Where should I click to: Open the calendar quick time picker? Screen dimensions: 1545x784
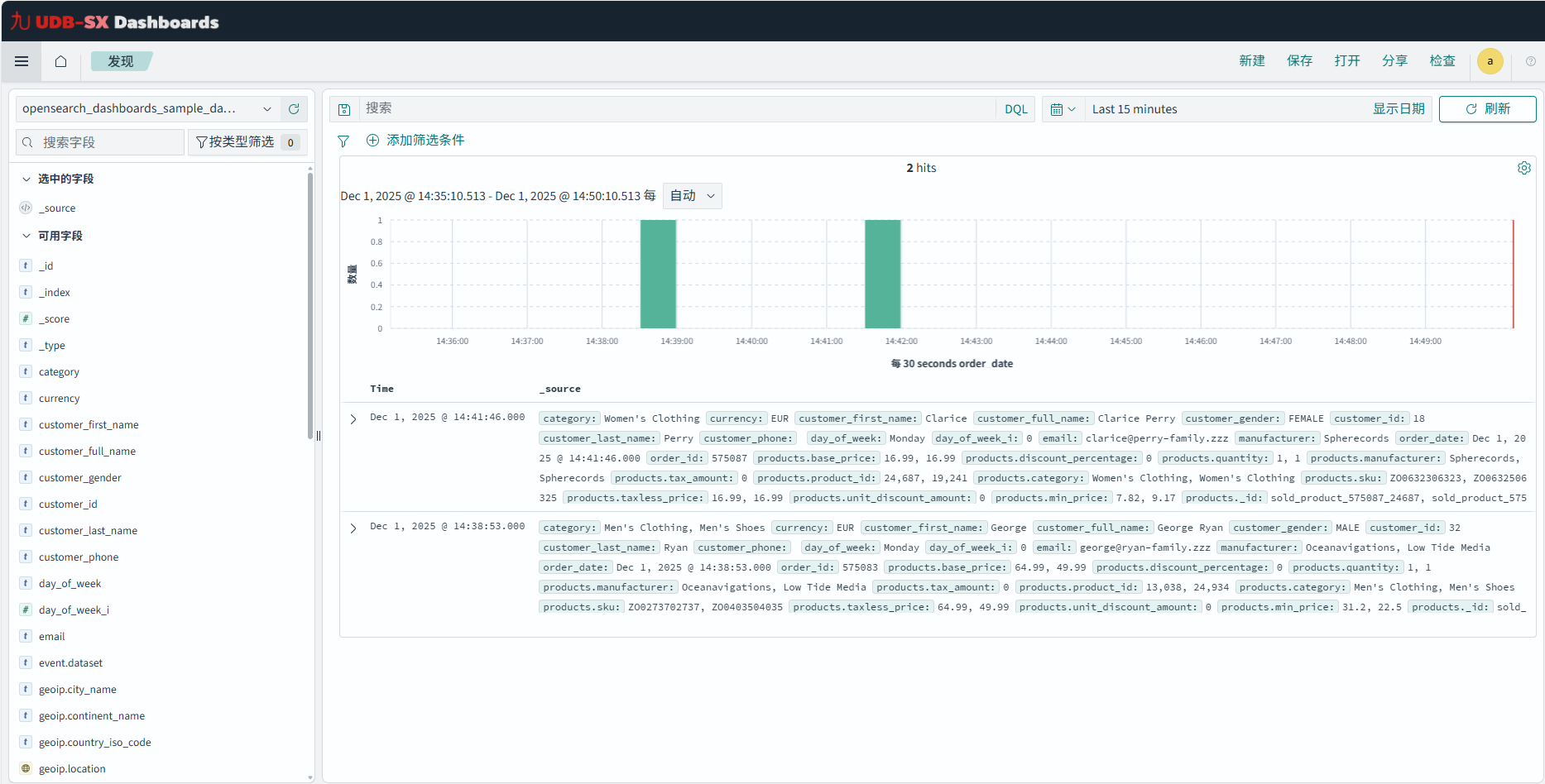(1063, 109)
